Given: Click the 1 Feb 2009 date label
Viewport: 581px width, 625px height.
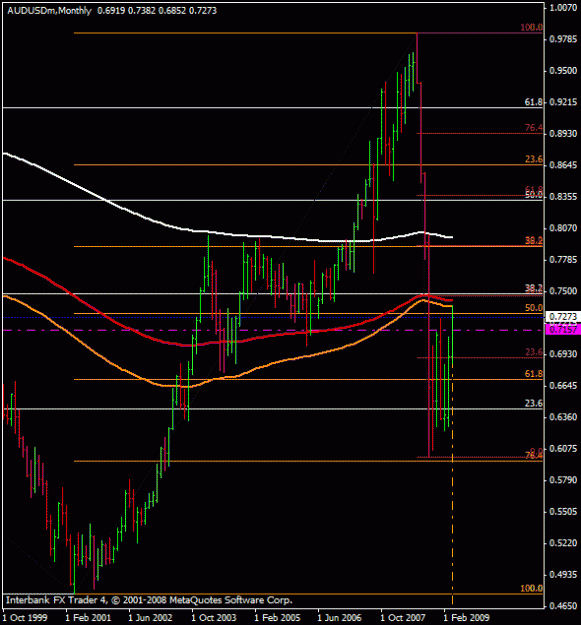Looking at the screenshot, I should (x=466, y=617).
